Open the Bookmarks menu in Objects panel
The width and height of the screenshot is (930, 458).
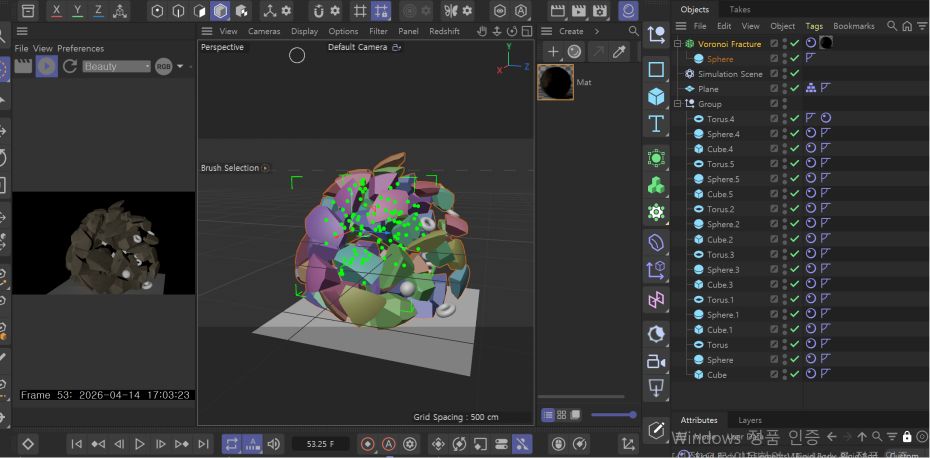coord(853,26)
